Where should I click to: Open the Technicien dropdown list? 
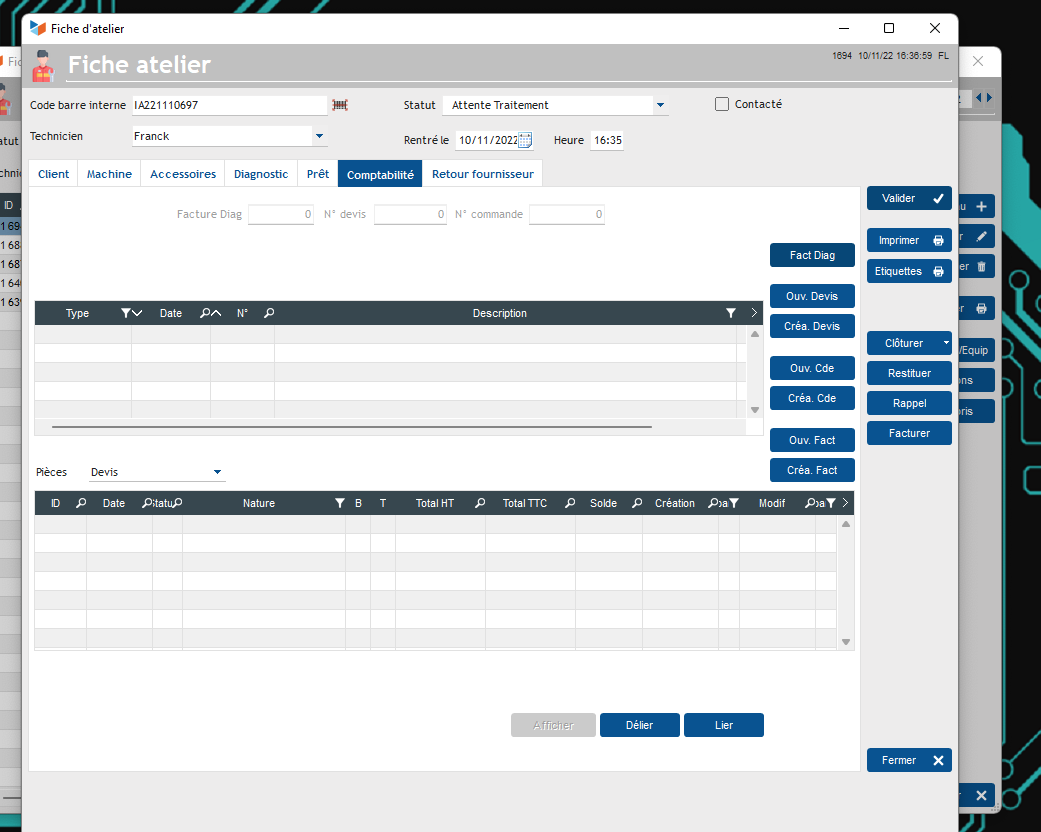319,136
